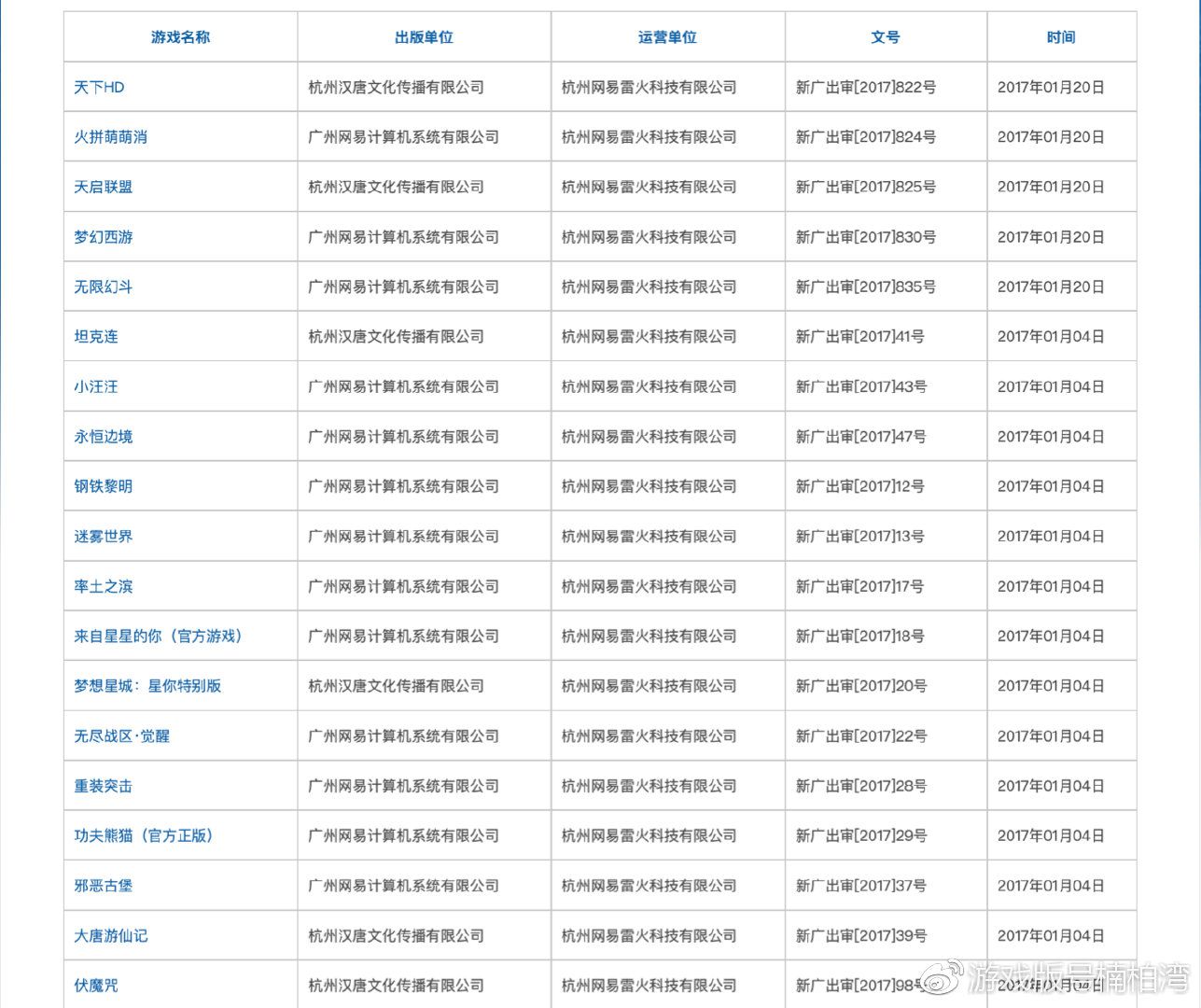This screenshot has width=1201, height=1008.
Task: Select 新广出审[2017]37号 cell
Action: click(886, 886)
